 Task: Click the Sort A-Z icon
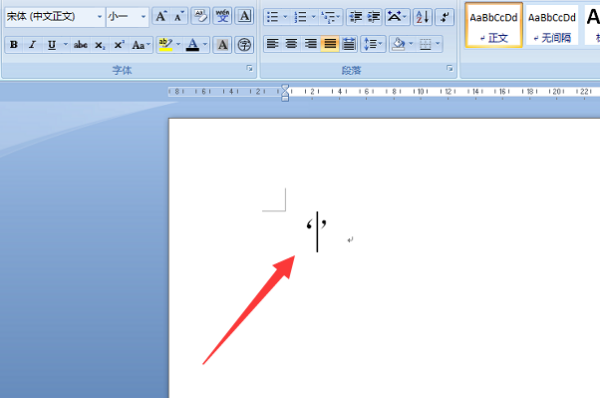[x=422, y=17]
